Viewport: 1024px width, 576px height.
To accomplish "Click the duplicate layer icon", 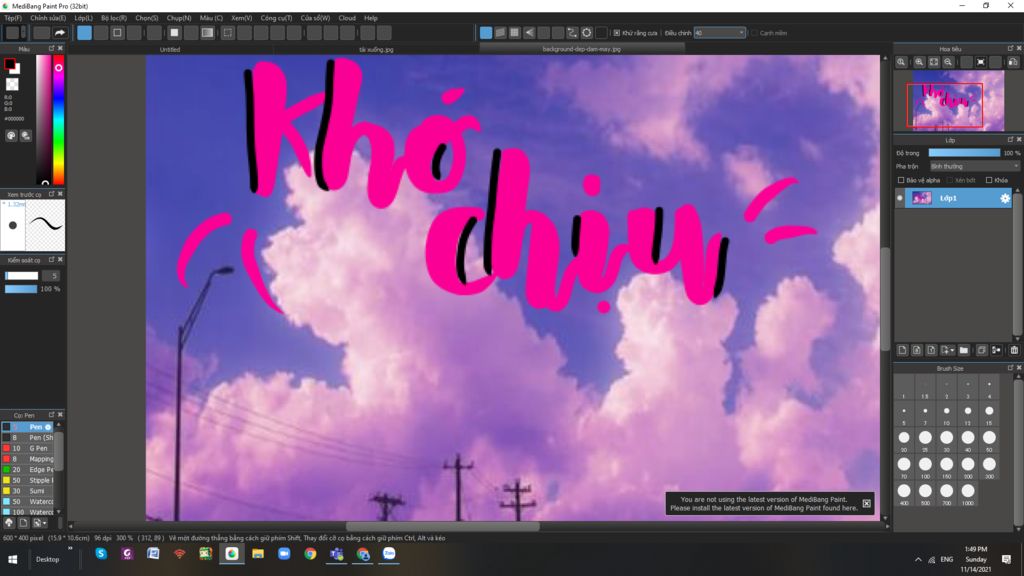I will click(x=982, y=351).
